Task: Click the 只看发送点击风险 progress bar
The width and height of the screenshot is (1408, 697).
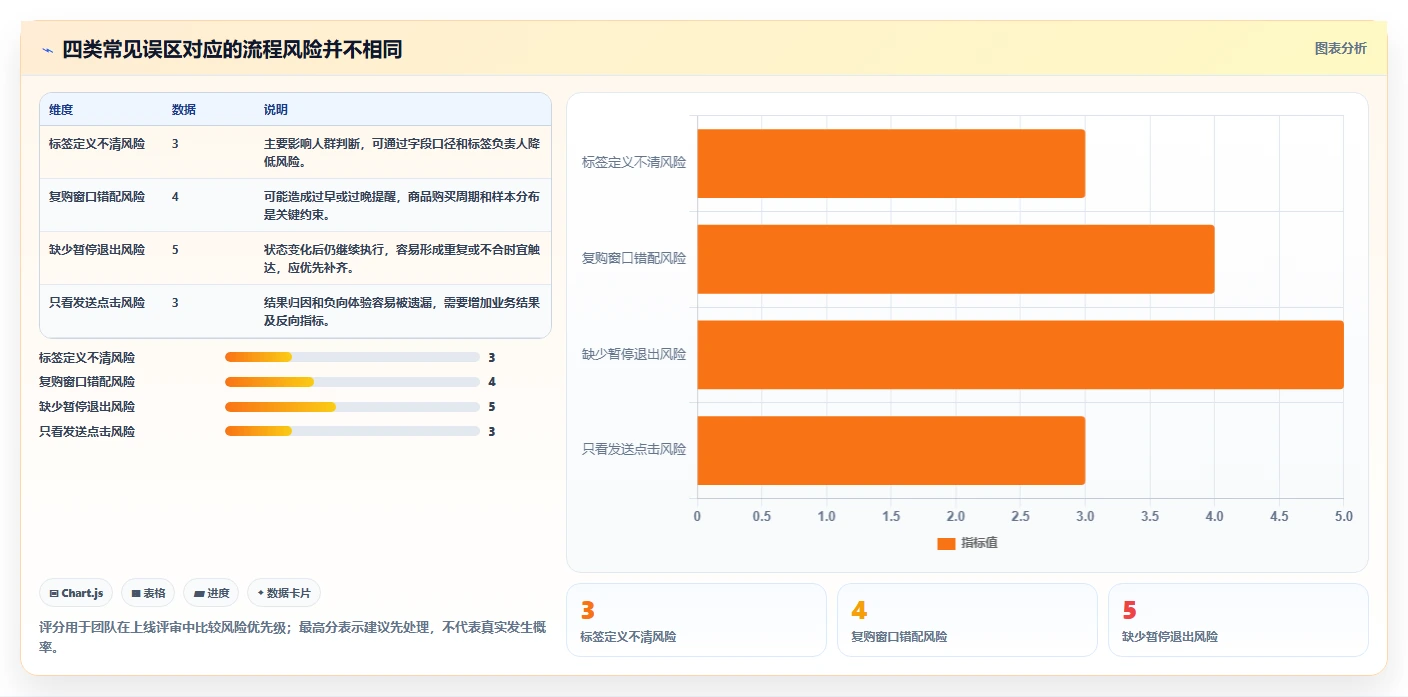Action: point(352,431)
